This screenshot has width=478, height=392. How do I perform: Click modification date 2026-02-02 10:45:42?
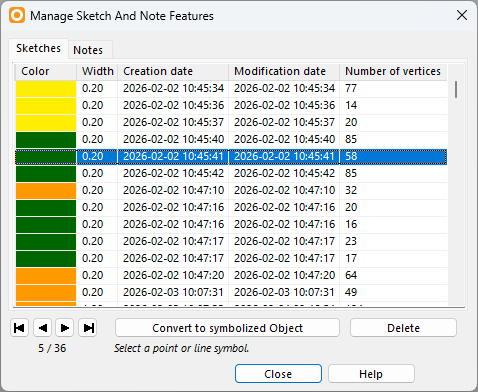pos(284,173)
